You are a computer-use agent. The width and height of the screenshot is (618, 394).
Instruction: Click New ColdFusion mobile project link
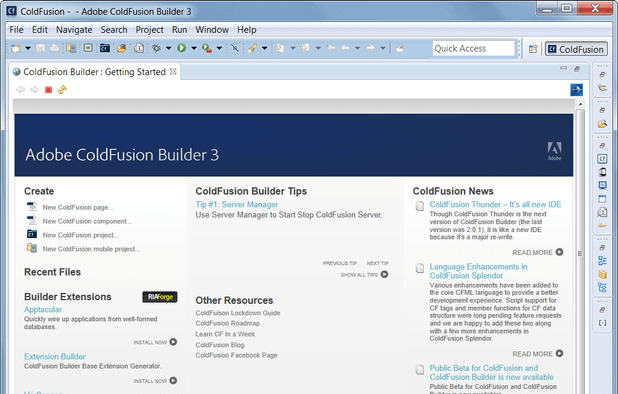click(x=91, y=249)
